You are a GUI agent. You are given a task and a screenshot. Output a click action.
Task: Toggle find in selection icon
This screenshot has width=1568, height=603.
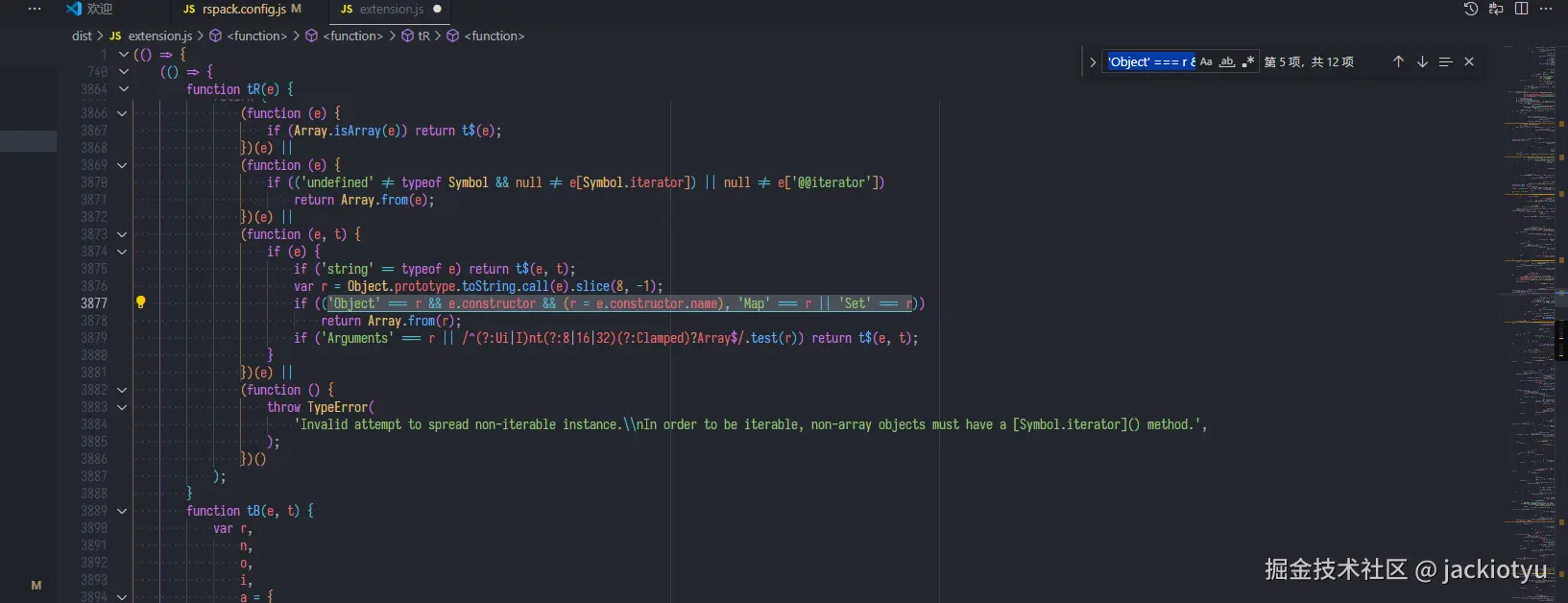pos(1445,61)
